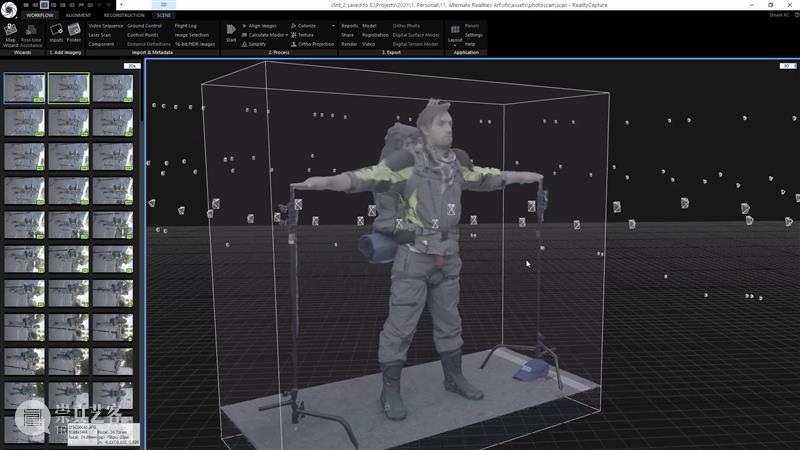The height and width of the screenshot is (450, 800).
Task: Launch Real-time Assistance wizard
Action: pyautogui.click(x=31, y=35)
